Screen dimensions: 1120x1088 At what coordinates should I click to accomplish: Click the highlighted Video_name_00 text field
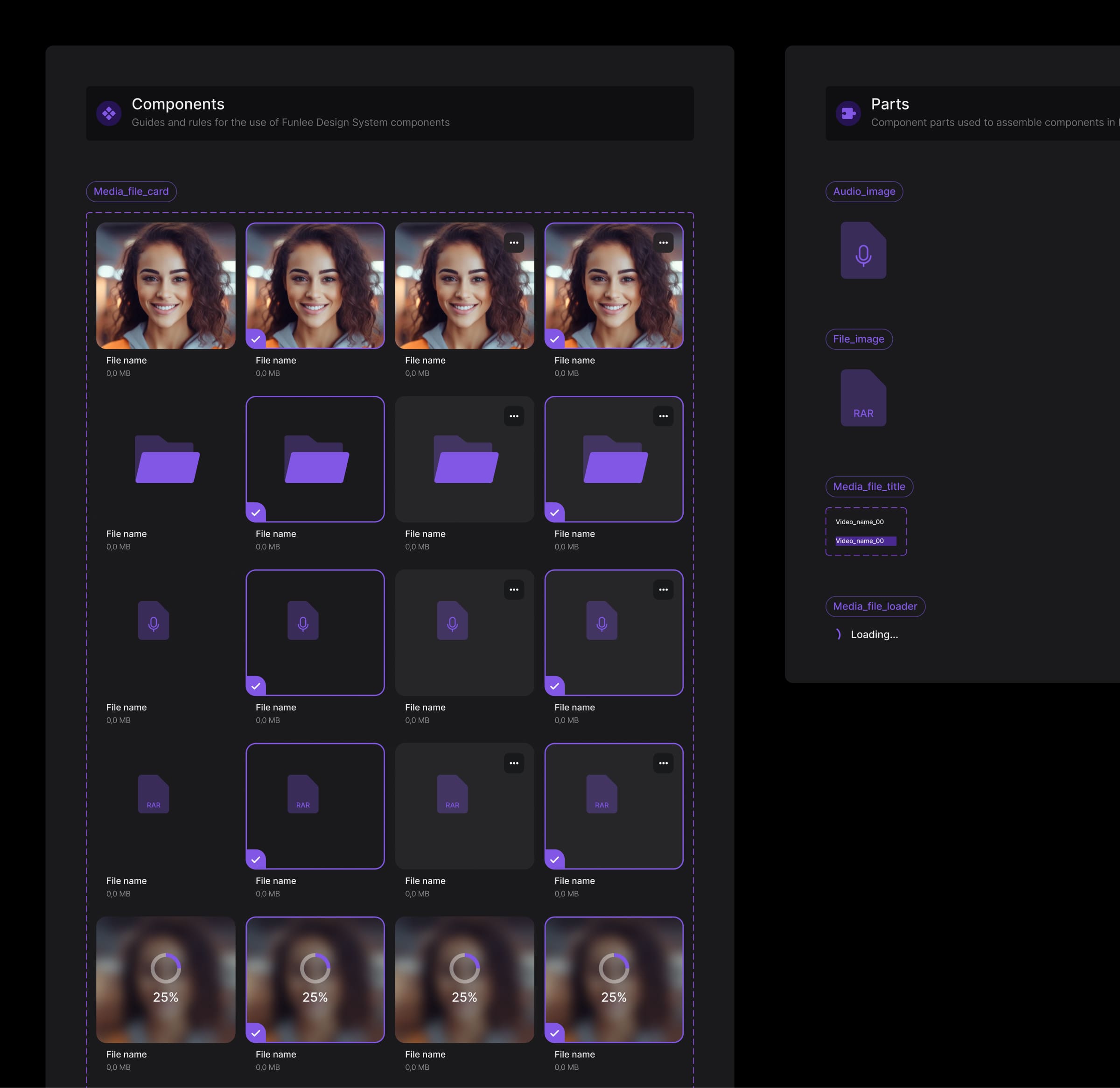click(865, 540)
